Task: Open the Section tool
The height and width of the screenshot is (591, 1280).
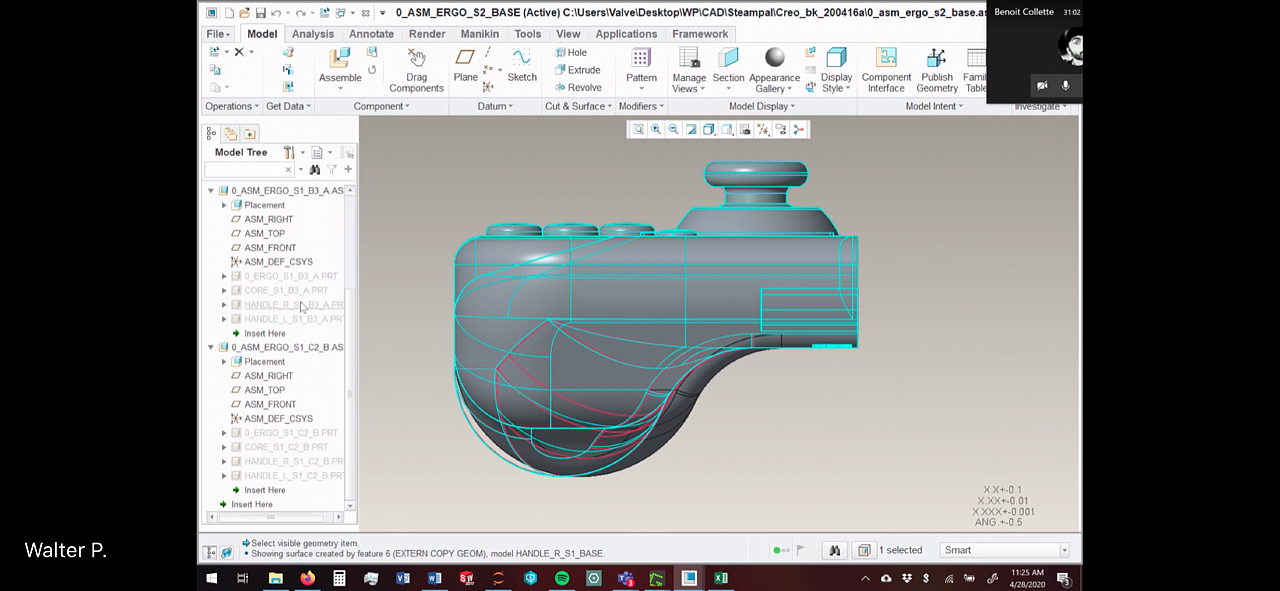Action: (728, 59)
